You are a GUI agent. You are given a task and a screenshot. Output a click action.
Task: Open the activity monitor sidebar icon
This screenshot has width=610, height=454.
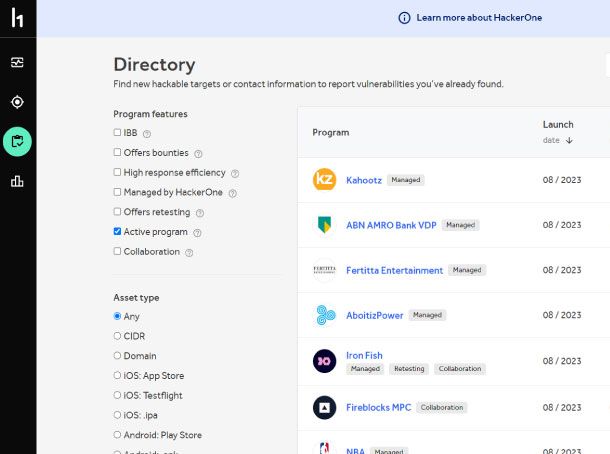17,62
